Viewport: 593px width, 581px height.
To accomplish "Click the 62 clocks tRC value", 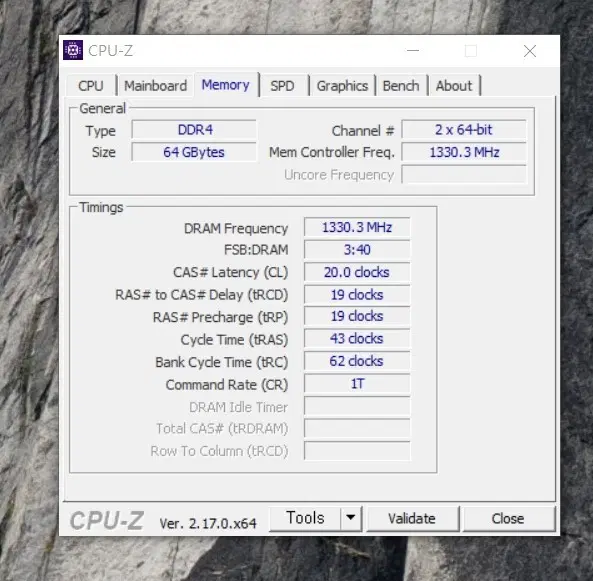I will click(x=357, y=361).
